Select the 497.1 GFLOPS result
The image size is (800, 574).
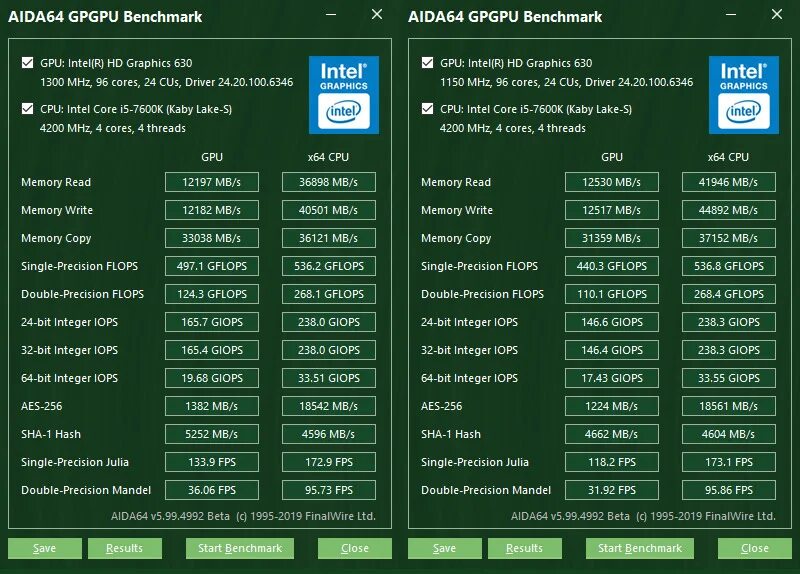pos(212,266)
